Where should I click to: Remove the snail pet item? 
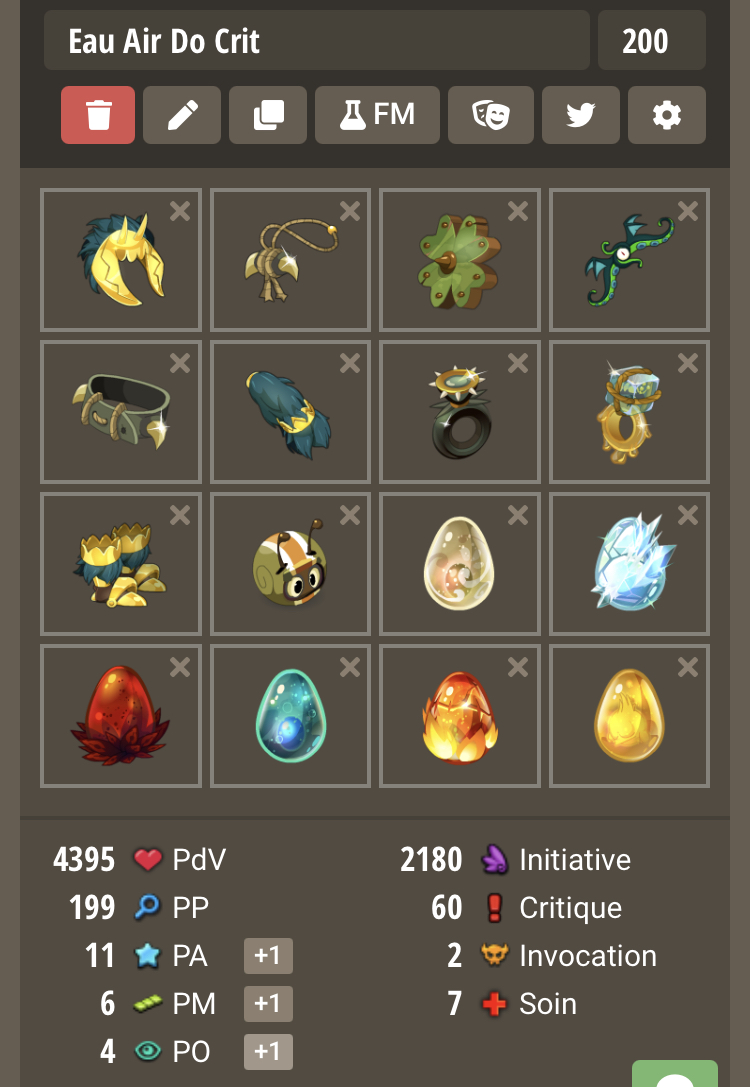349,515
